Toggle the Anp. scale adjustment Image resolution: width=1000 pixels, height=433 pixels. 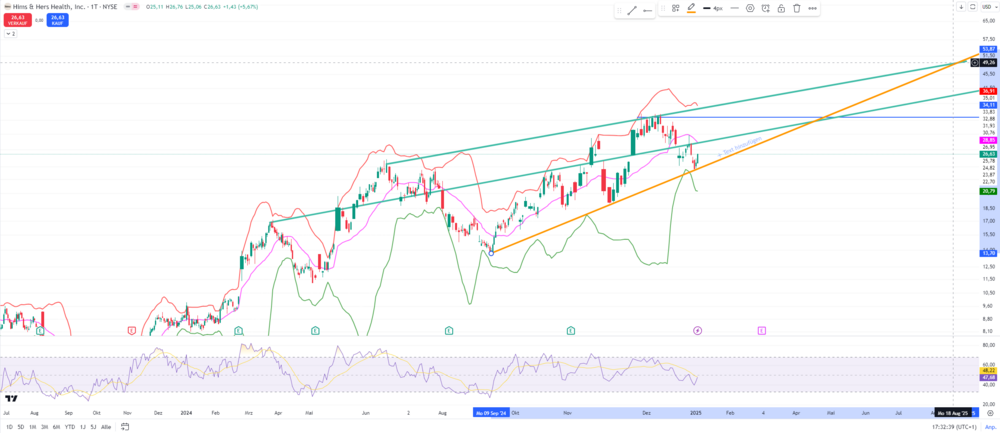989,427
